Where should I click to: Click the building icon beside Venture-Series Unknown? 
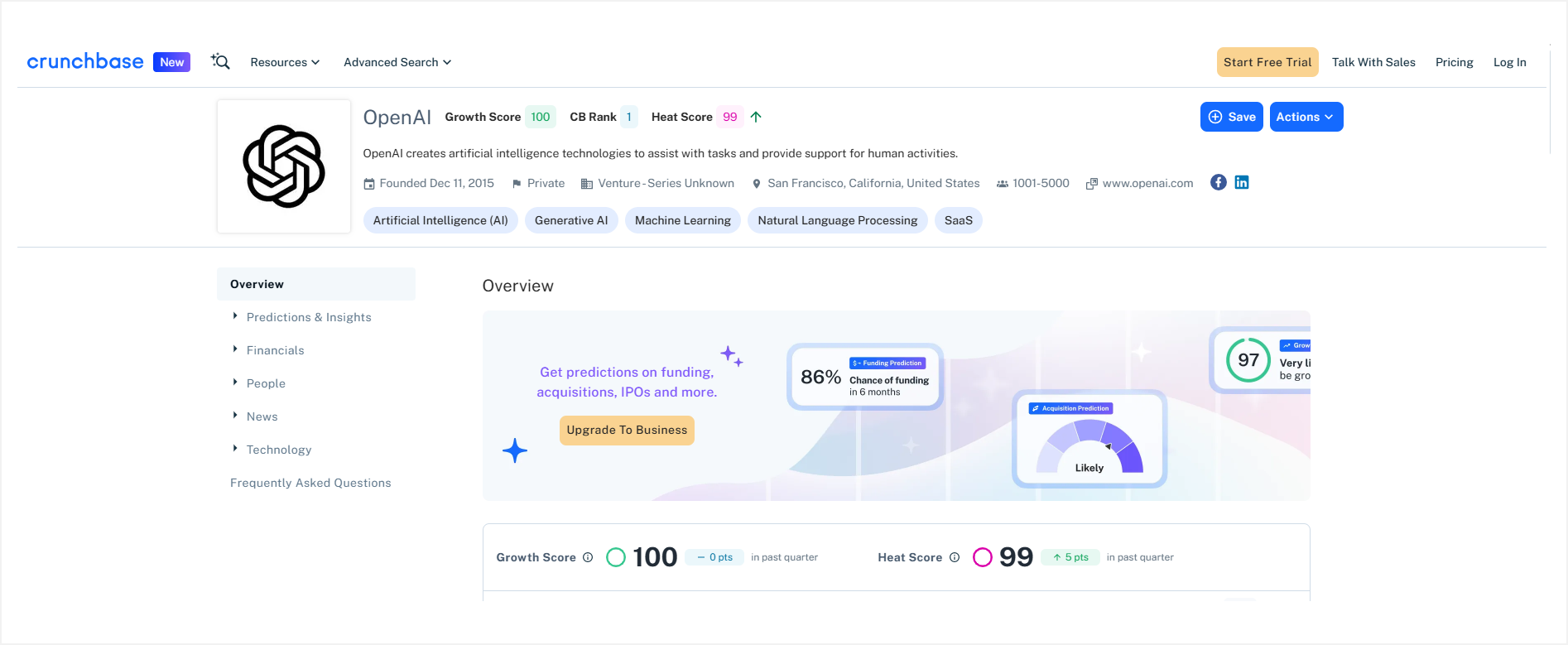(587, 184)
